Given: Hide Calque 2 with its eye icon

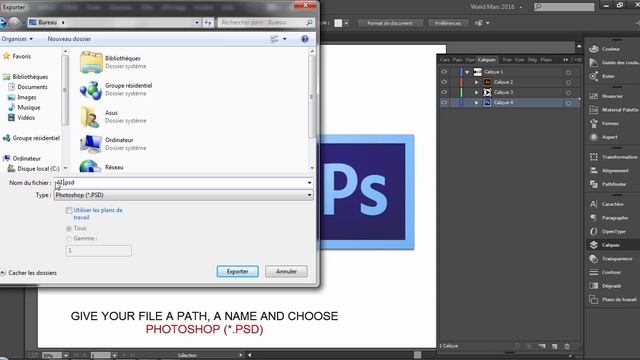Looking at the screenshot, I should (x=444, y=82).
